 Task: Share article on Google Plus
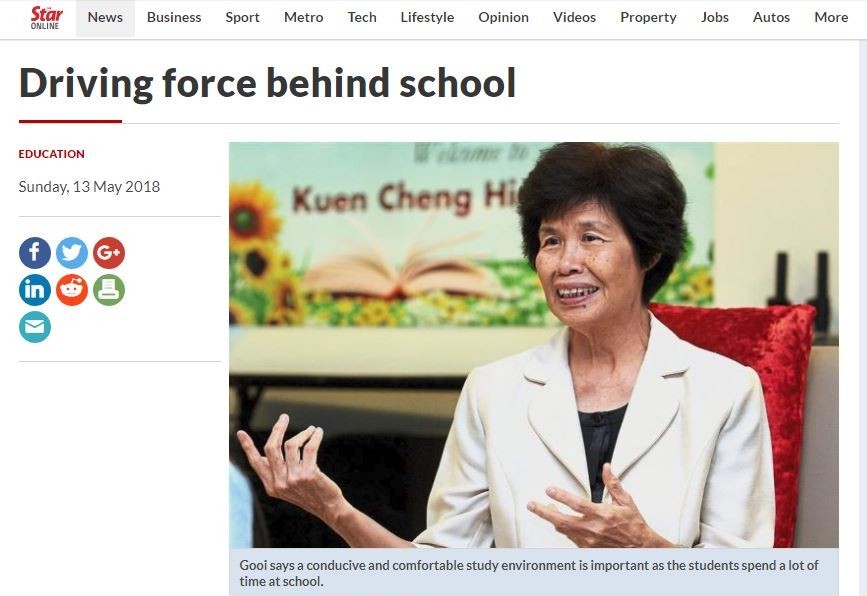pos(109,253)
